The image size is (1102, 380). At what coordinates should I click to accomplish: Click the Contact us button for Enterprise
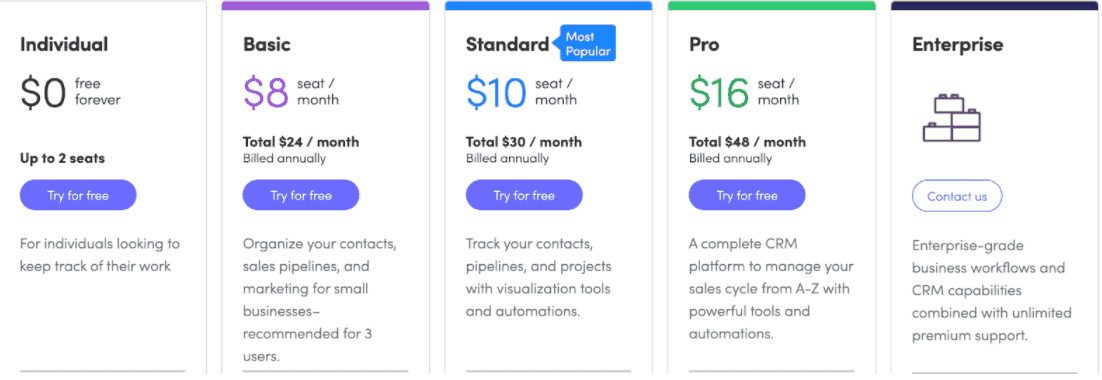(x=957, y=197)
